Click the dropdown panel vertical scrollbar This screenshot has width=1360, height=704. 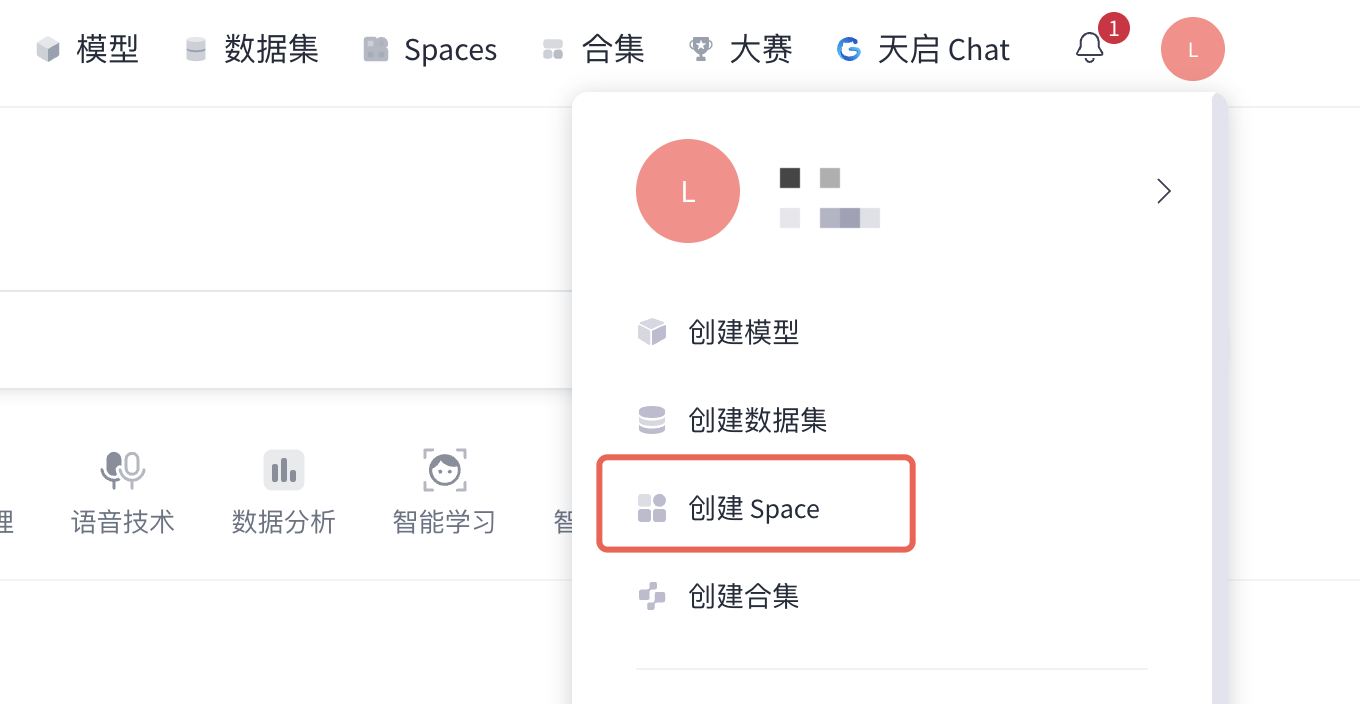(x=1219, y=400)
